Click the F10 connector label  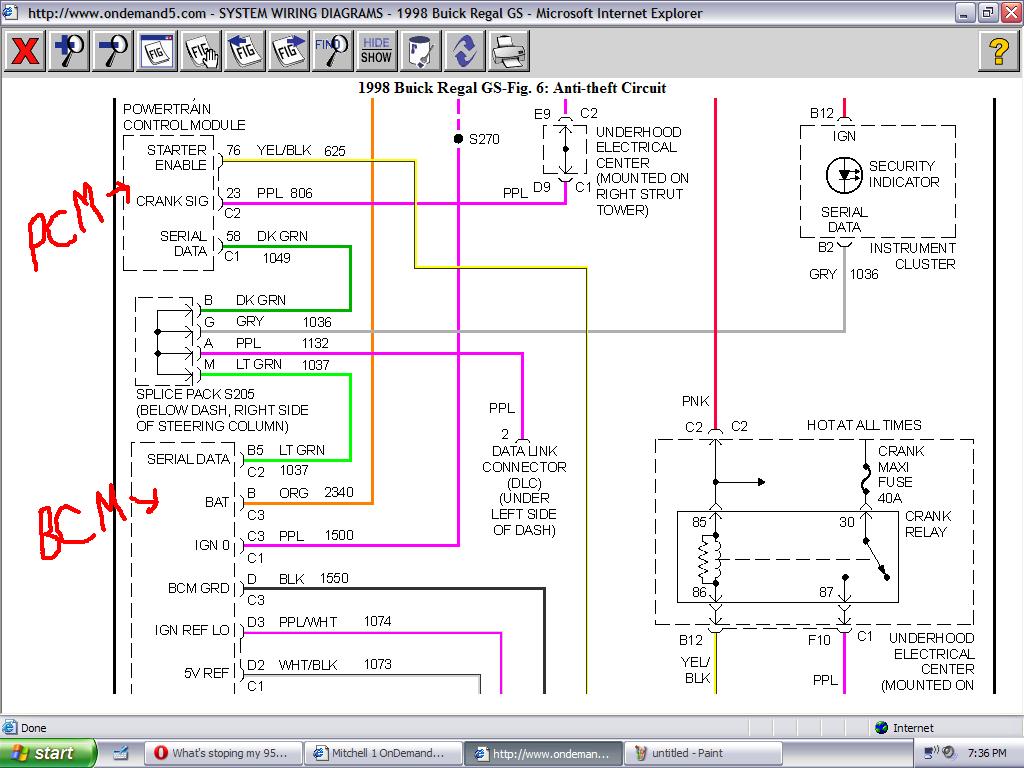[x=819, y=640]
